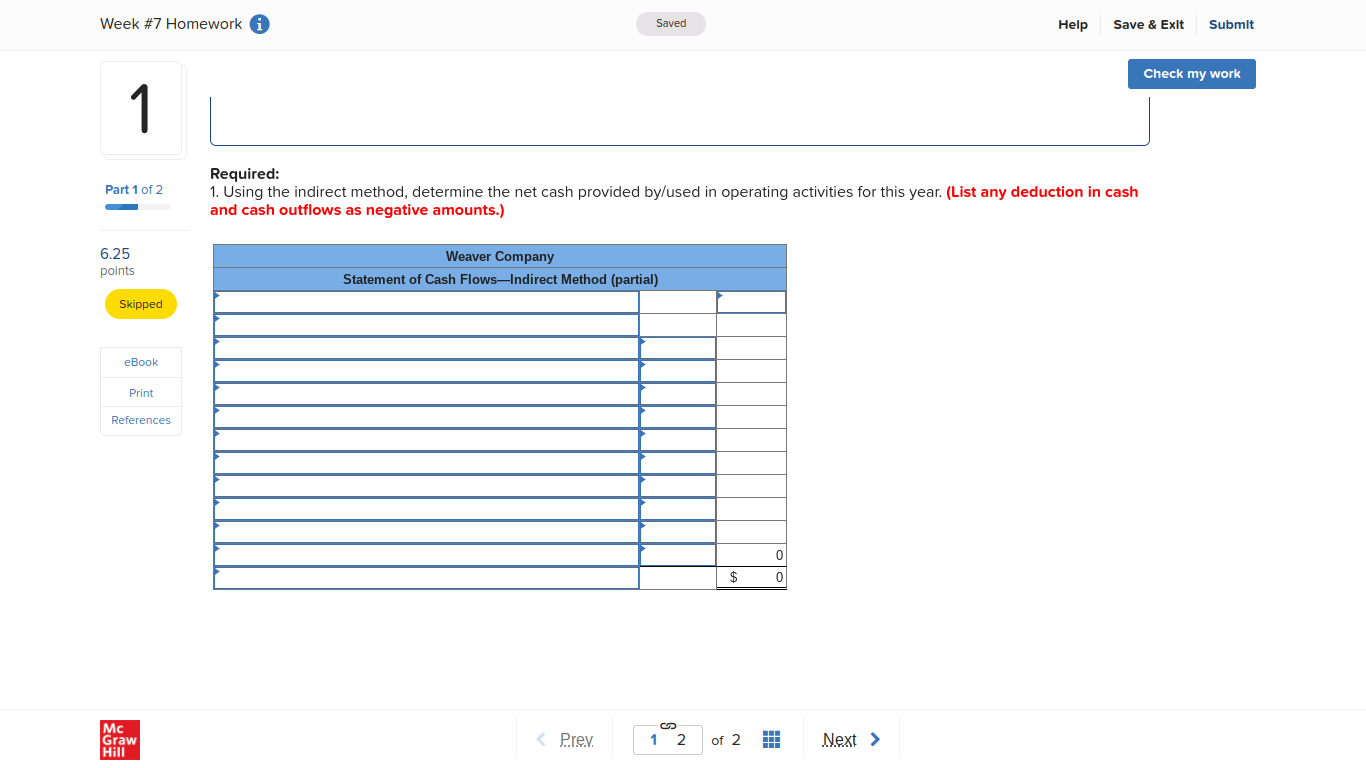1366x768 pixels.
Task: Click the Saved status pill
Action: coord(670,23)
